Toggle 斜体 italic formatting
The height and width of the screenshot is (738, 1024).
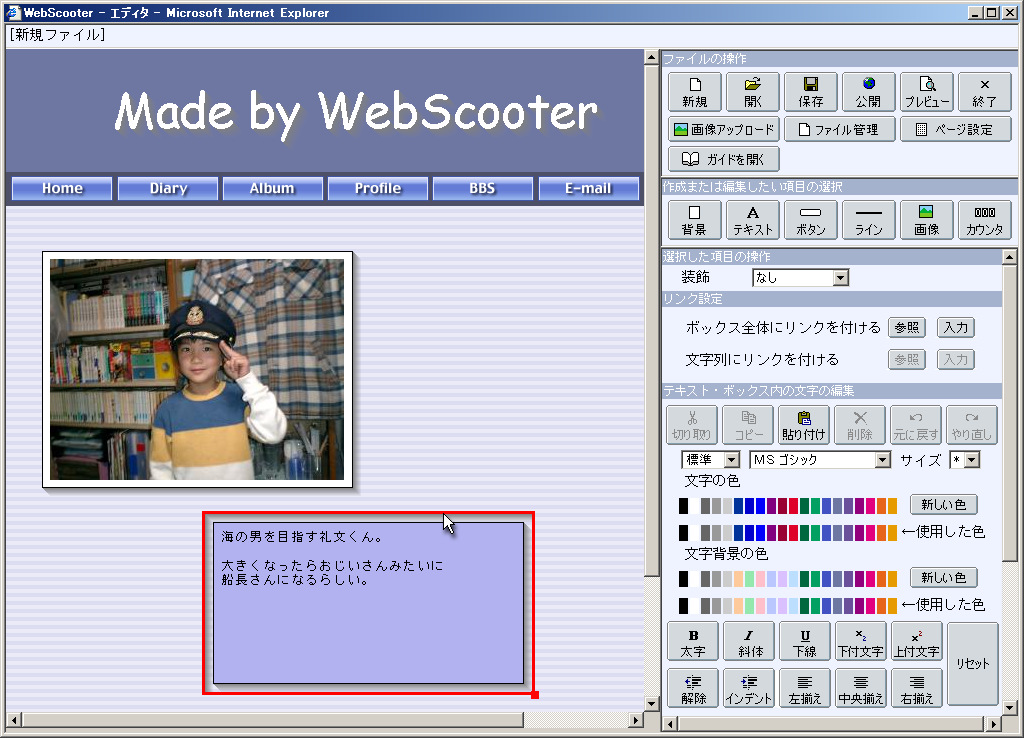pos(750,642)
